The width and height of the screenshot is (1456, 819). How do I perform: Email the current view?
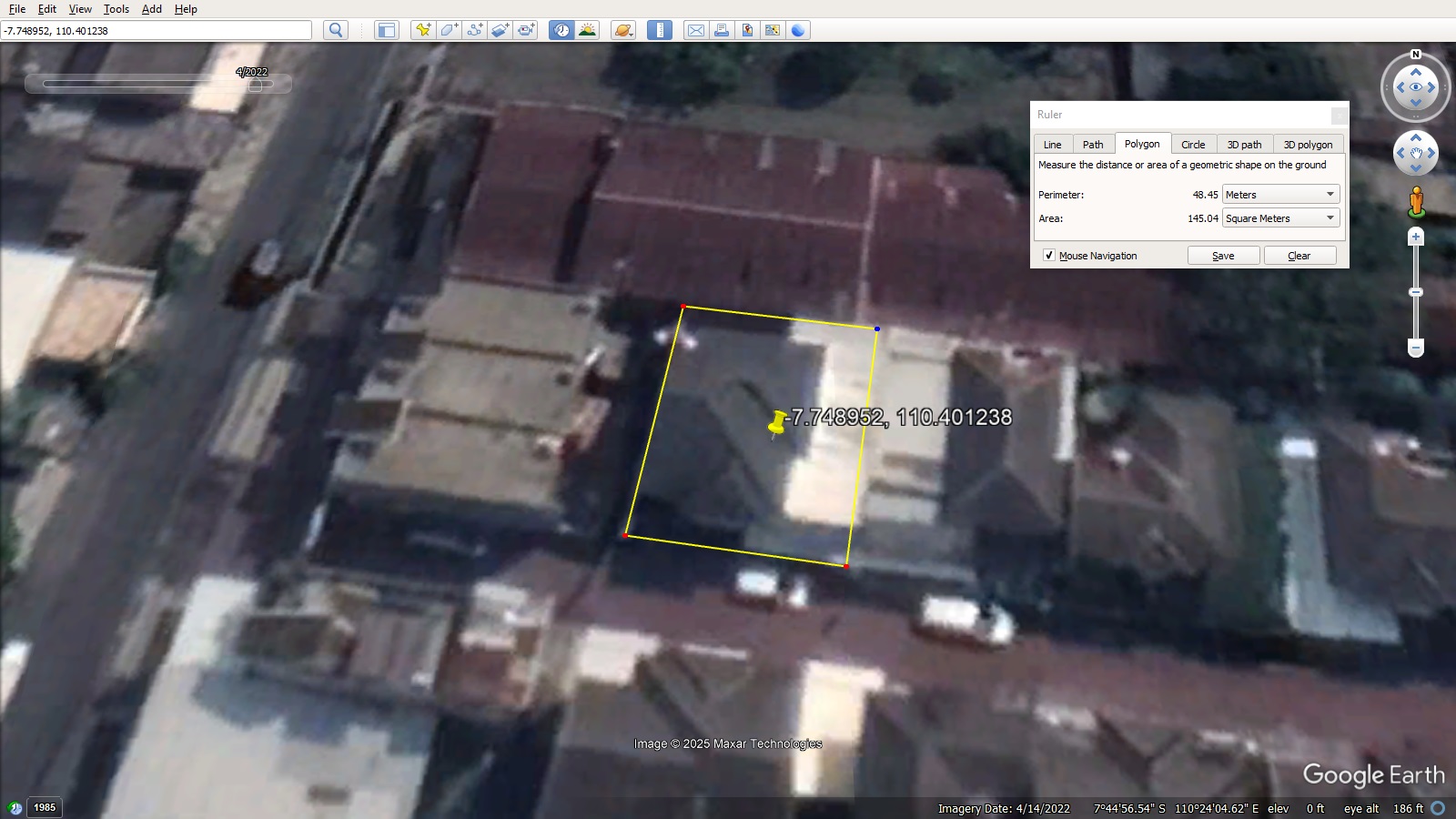pyautogui.click(x=696, y=29)
